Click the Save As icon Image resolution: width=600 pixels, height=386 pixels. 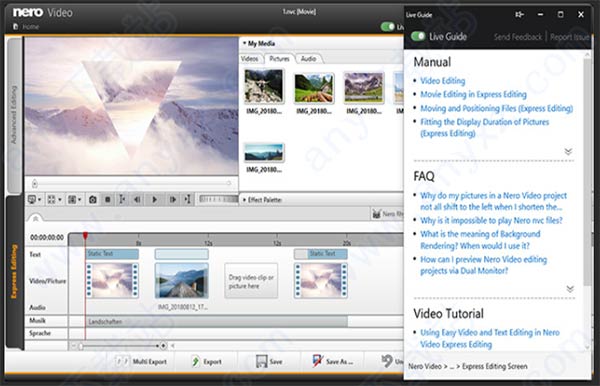pos(318,361)
